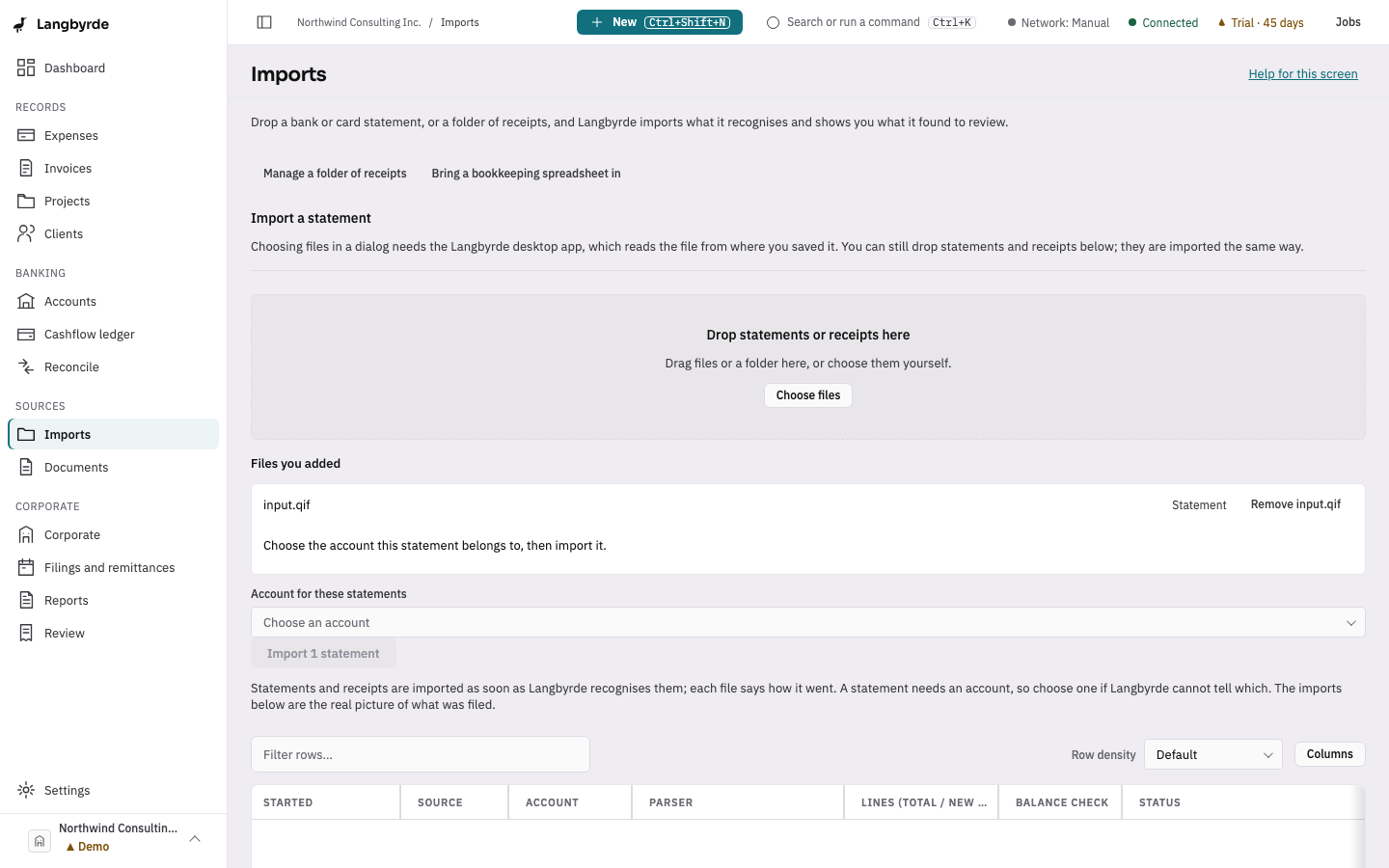
Task: Click the Import 1 statement button
Action: 323,653
